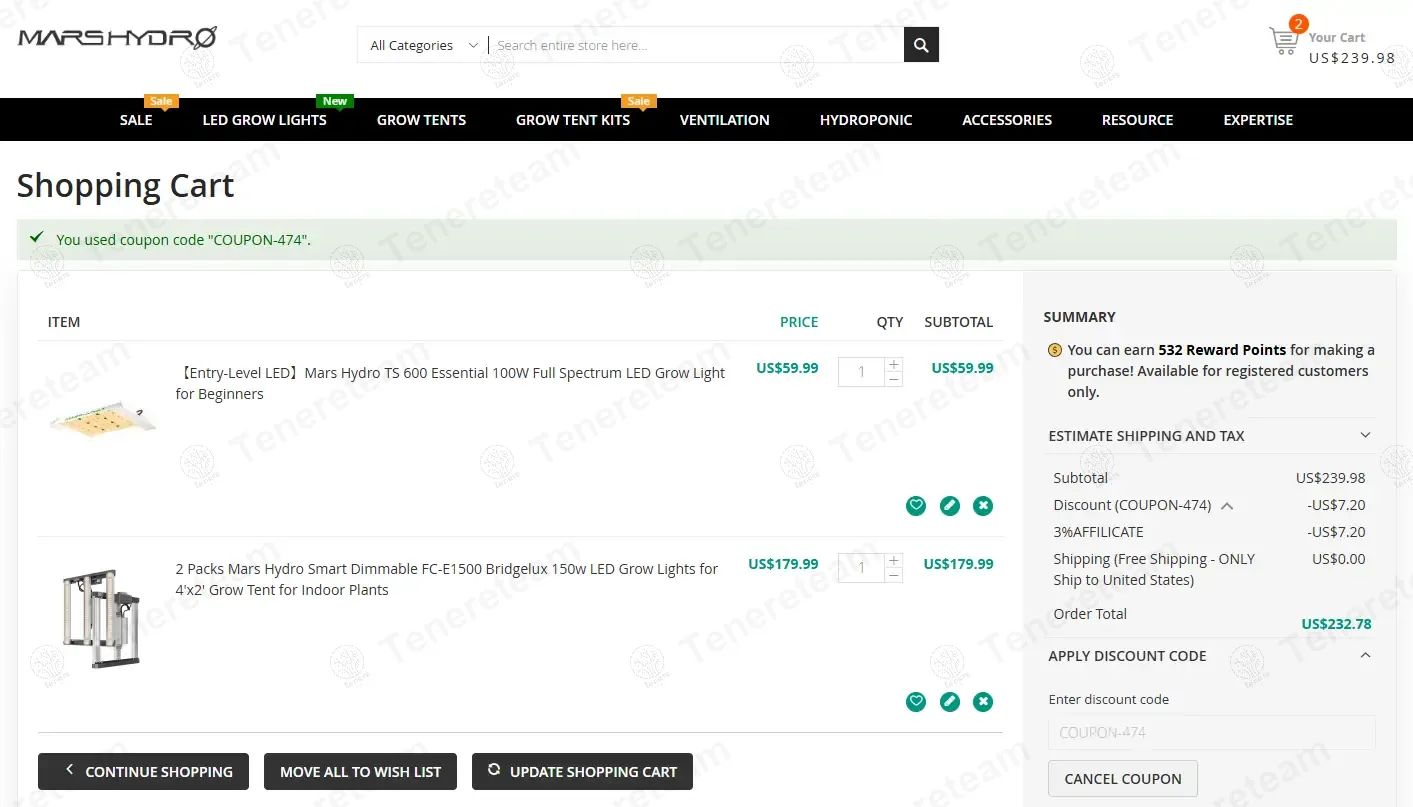Add TS 600 to wishlist heart icon
1413x807 pixels.
(x=916, y=506)
